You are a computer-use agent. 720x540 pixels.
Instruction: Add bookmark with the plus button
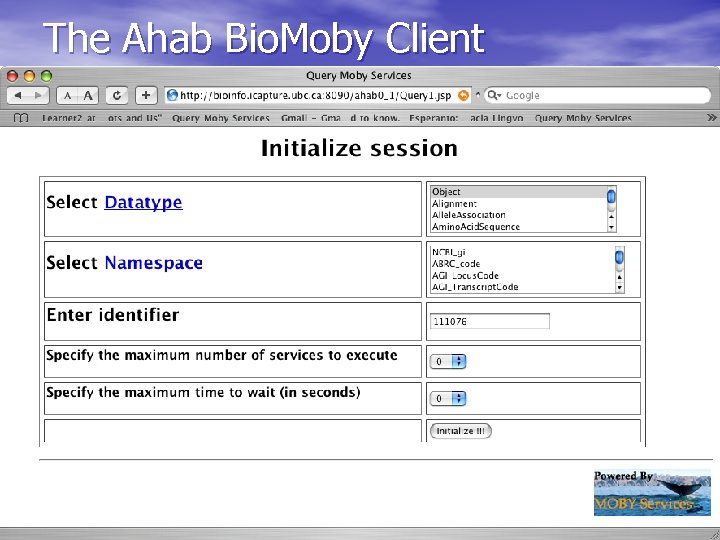point(146,96)
